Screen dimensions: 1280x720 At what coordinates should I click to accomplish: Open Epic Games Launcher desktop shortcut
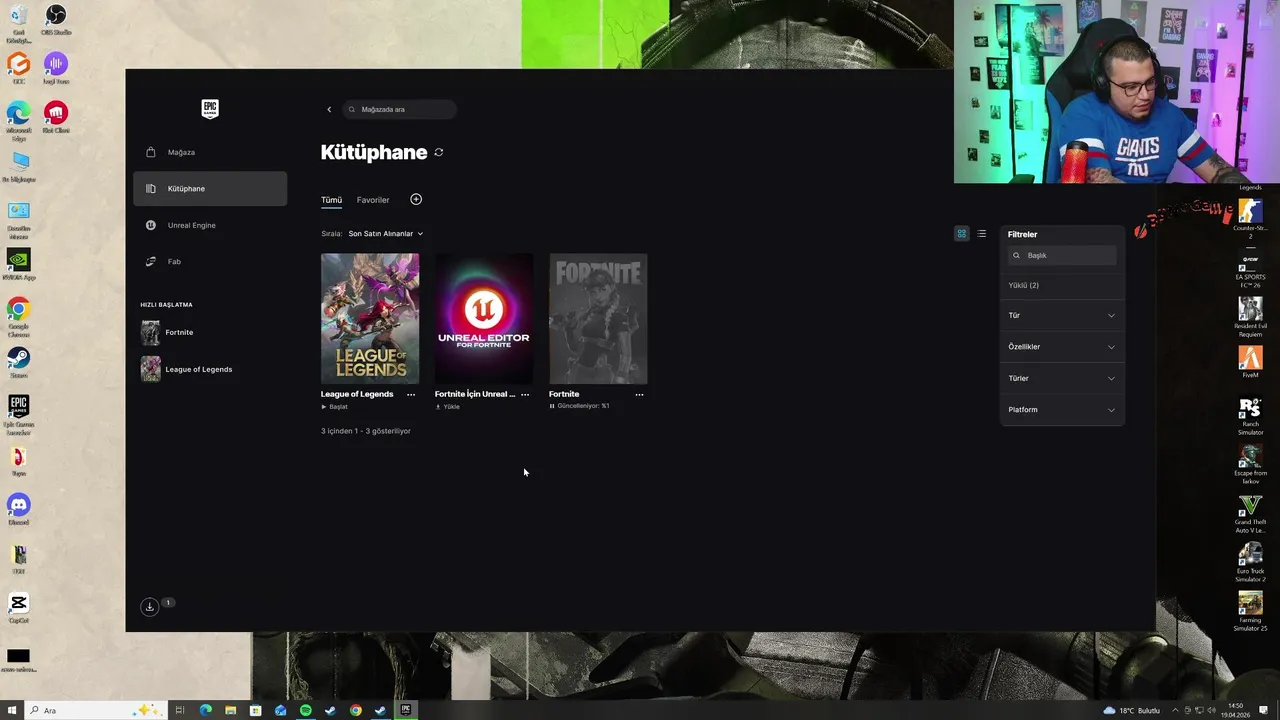pos(18,414)
